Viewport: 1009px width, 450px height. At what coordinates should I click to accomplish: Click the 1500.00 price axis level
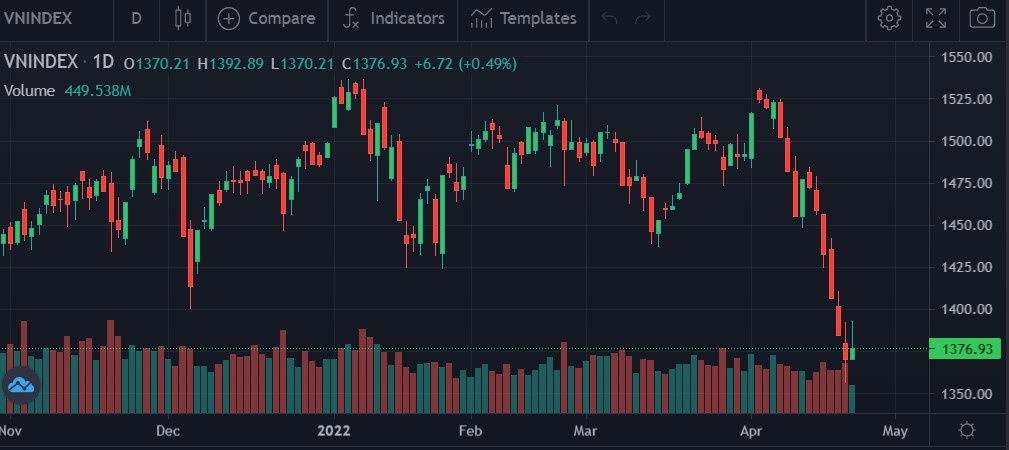coord(966,141)
